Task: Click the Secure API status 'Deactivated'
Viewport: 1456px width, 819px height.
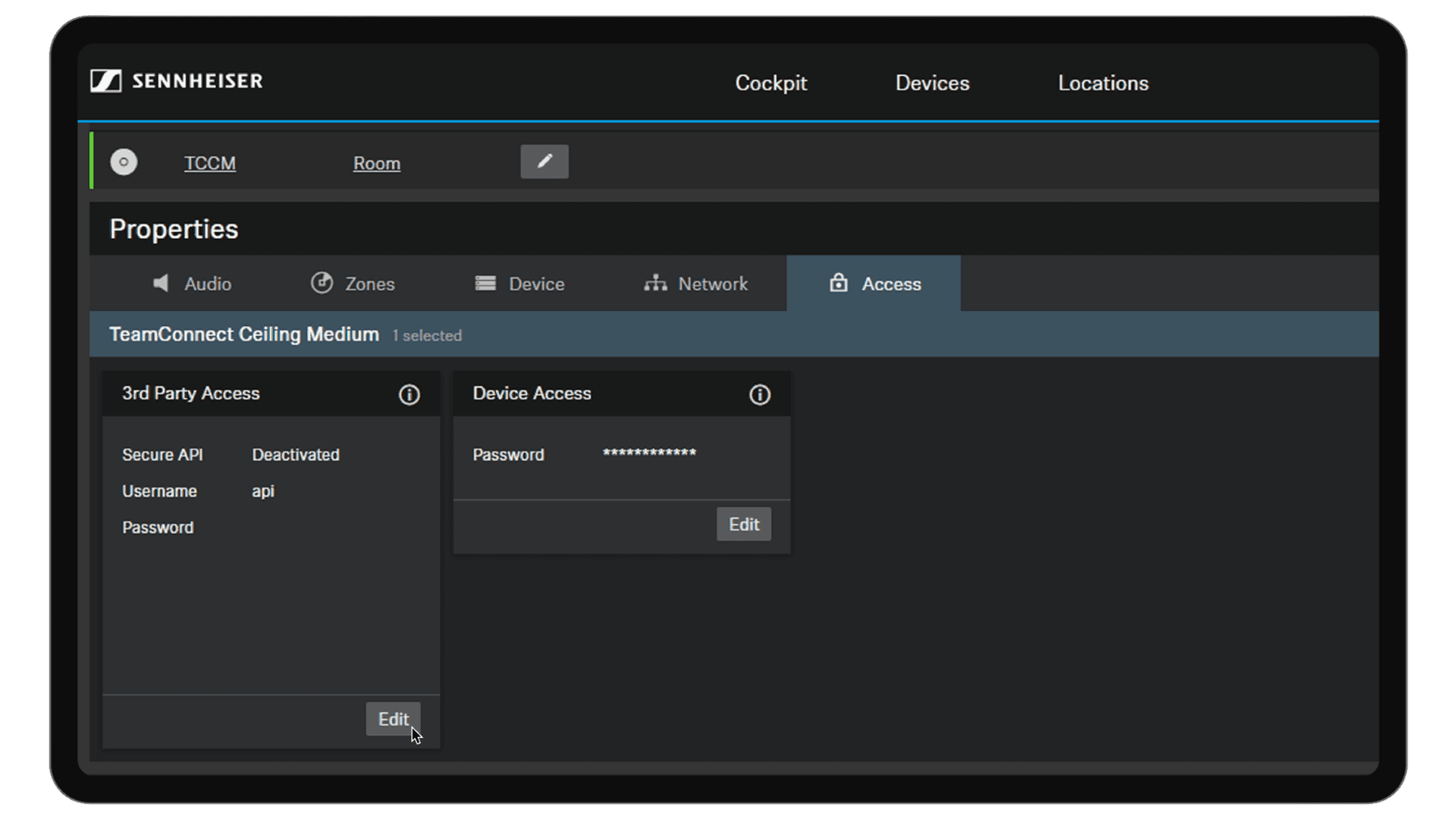Action: click(296, 455)
